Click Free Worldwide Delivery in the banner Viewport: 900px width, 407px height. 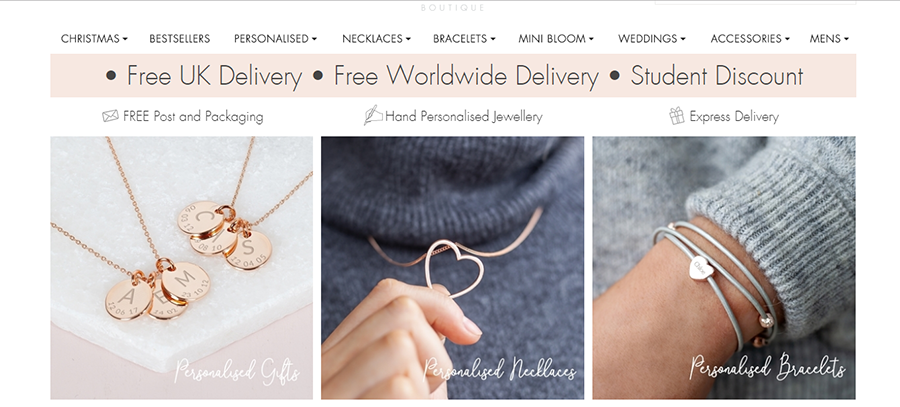pyautogui.click(x=466, y=76)
